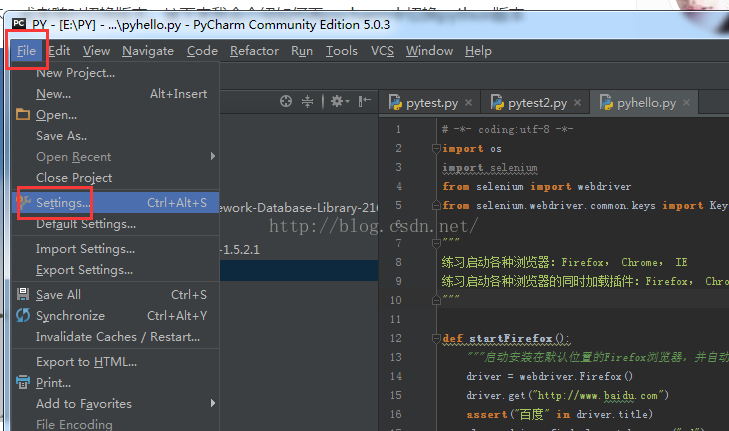Open the View menu
Viewport: 729px width, 431px height.
point(96,51)
